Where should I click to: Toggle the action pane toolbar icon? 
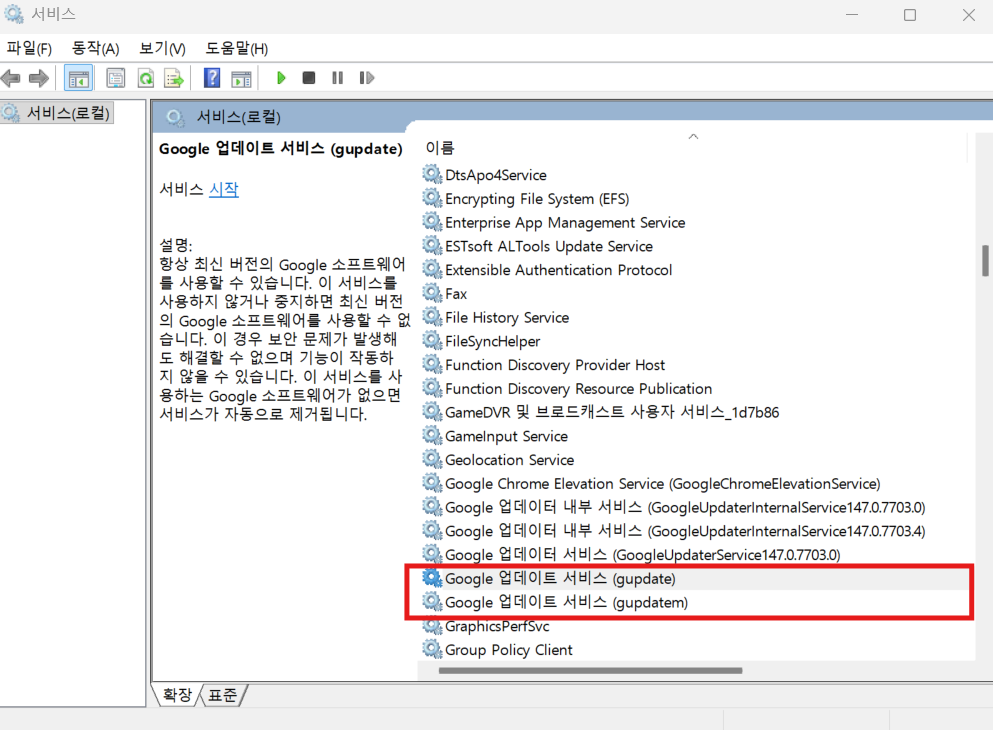241,79
